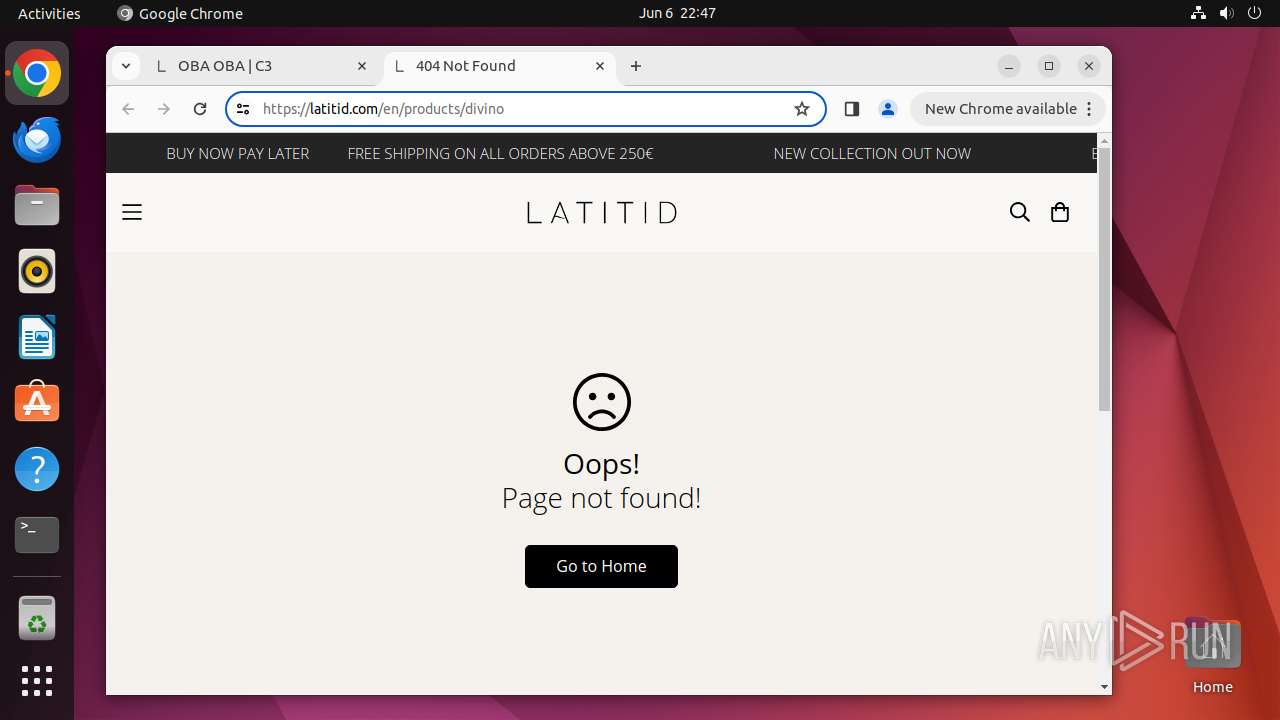Close the OBA OBA | C3 tab
Image resolution: width=1280 pixels, height=720 pixels.
[362, 66]
